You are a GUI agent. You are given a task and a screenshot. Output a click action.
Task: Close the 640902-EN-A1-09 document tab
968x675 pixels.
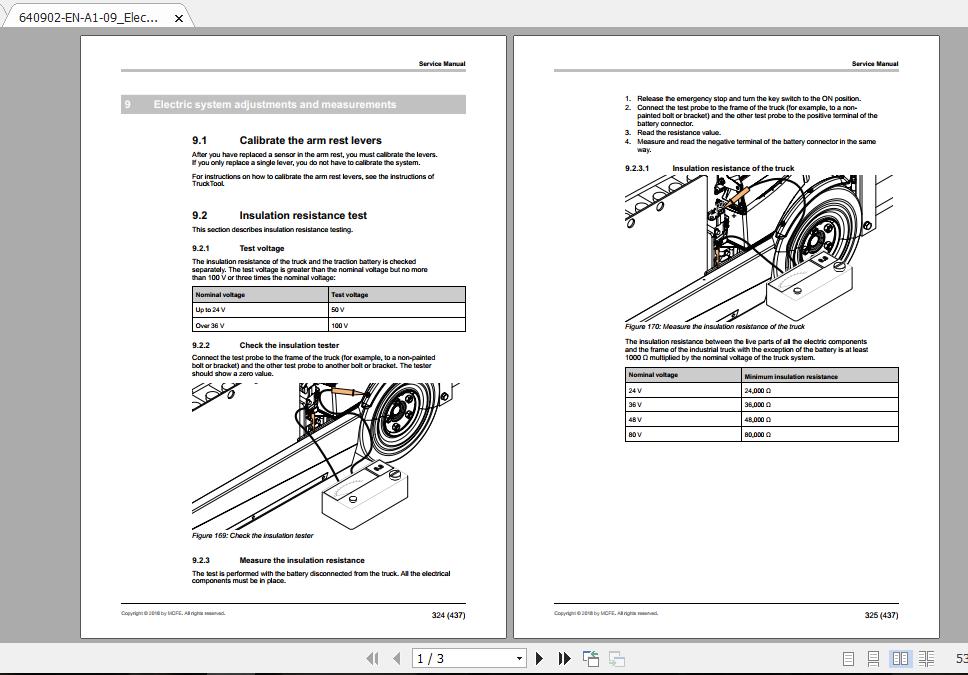[x=177, y=17]
